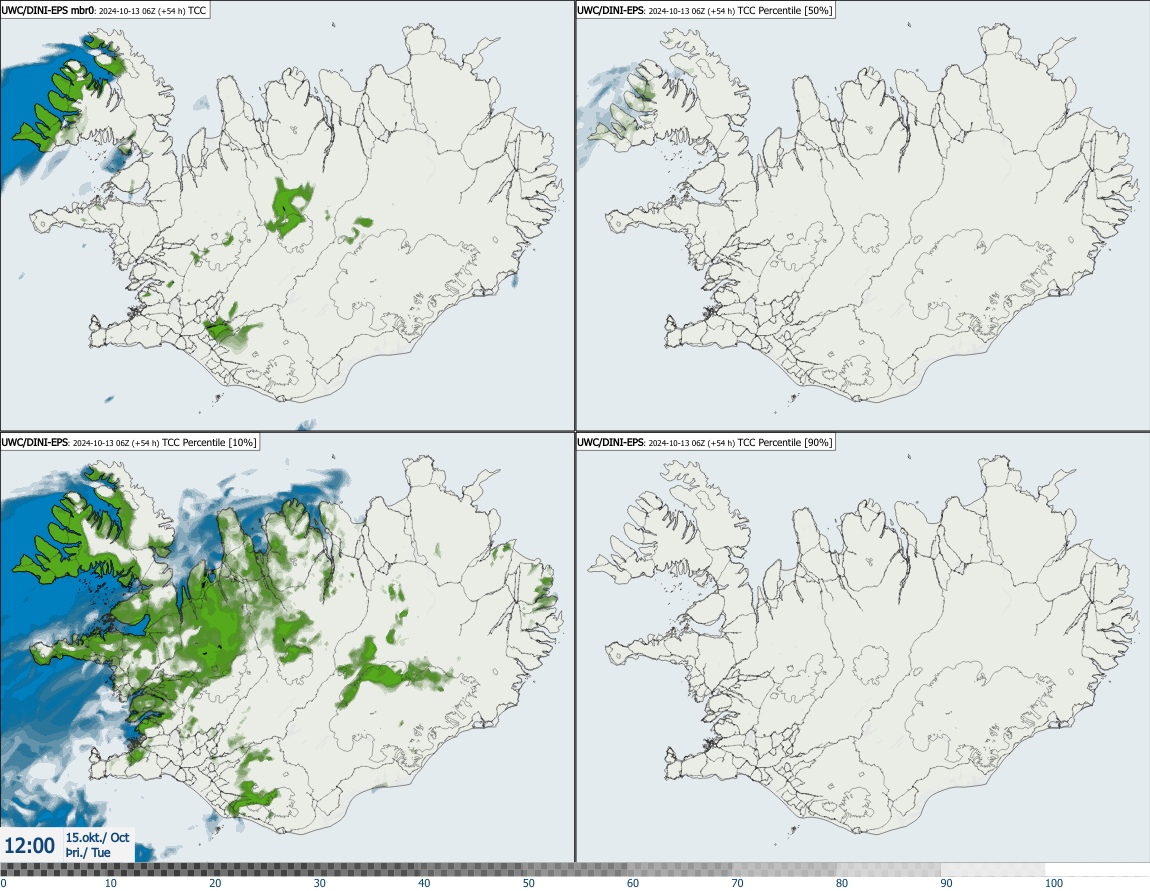1150x891 pixels.
Task: Click the TCC Percentile [10%] panel title
Action: point(129,442)
